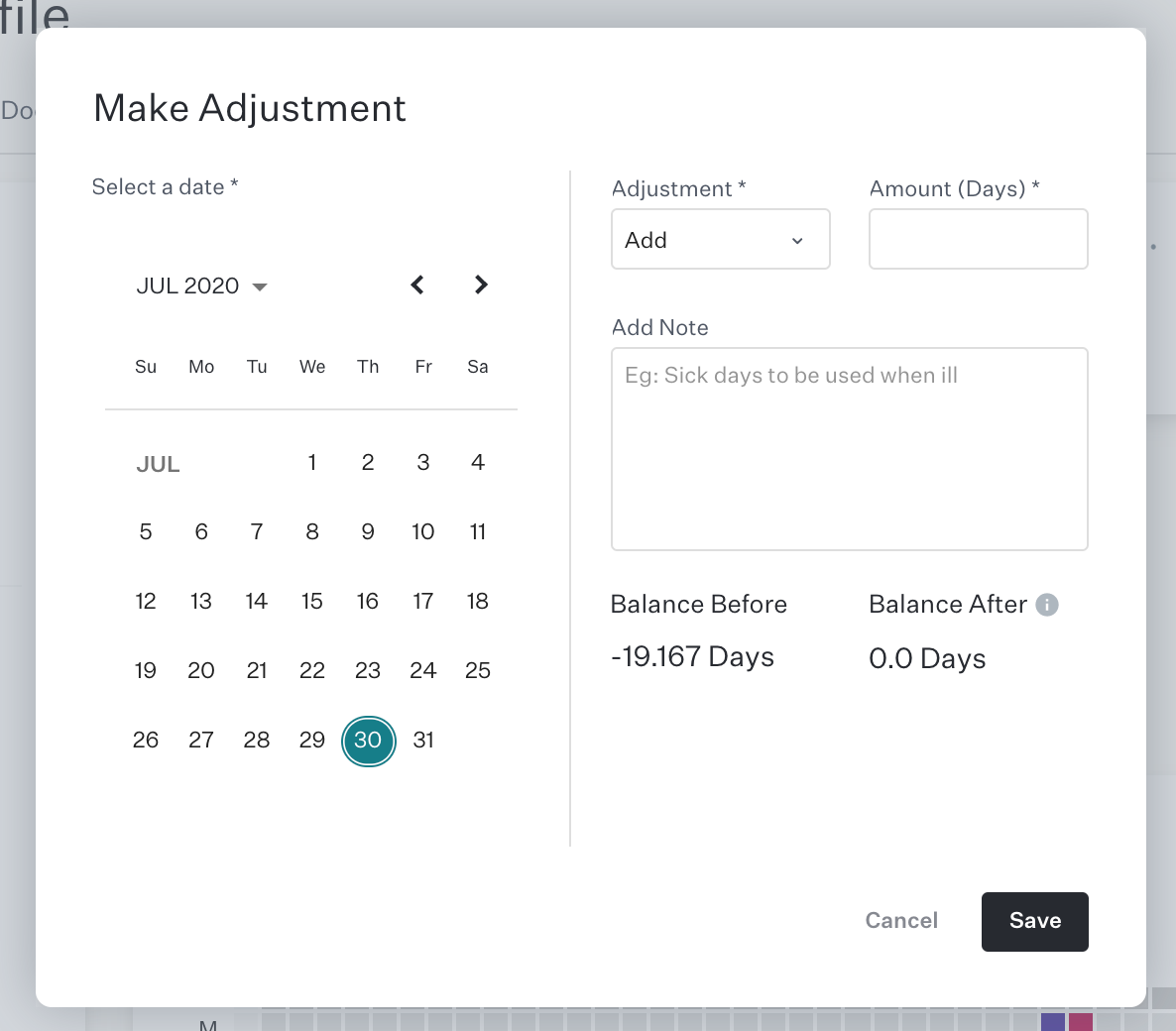This screenshot has width=1176, height=1031.
Task: Save the adjustment
Action: [1034, 922]
